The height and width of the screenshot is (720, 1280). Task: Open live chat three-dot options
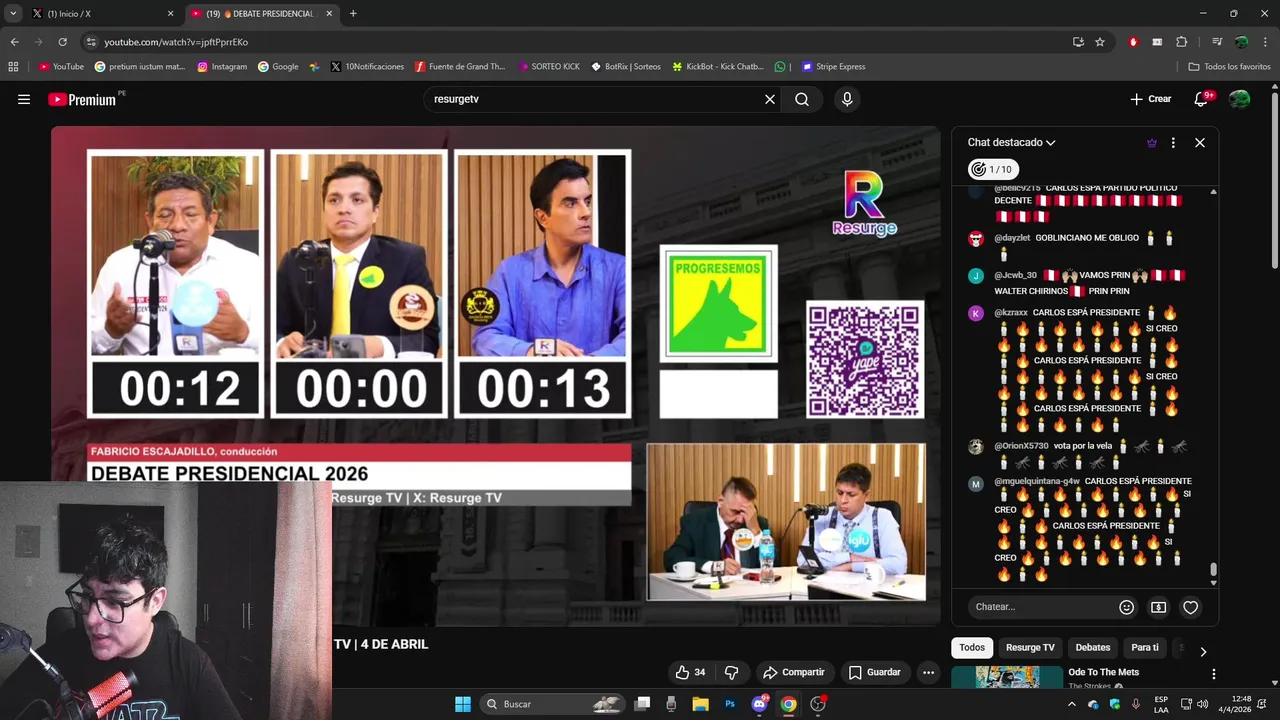click(1173, 143)
